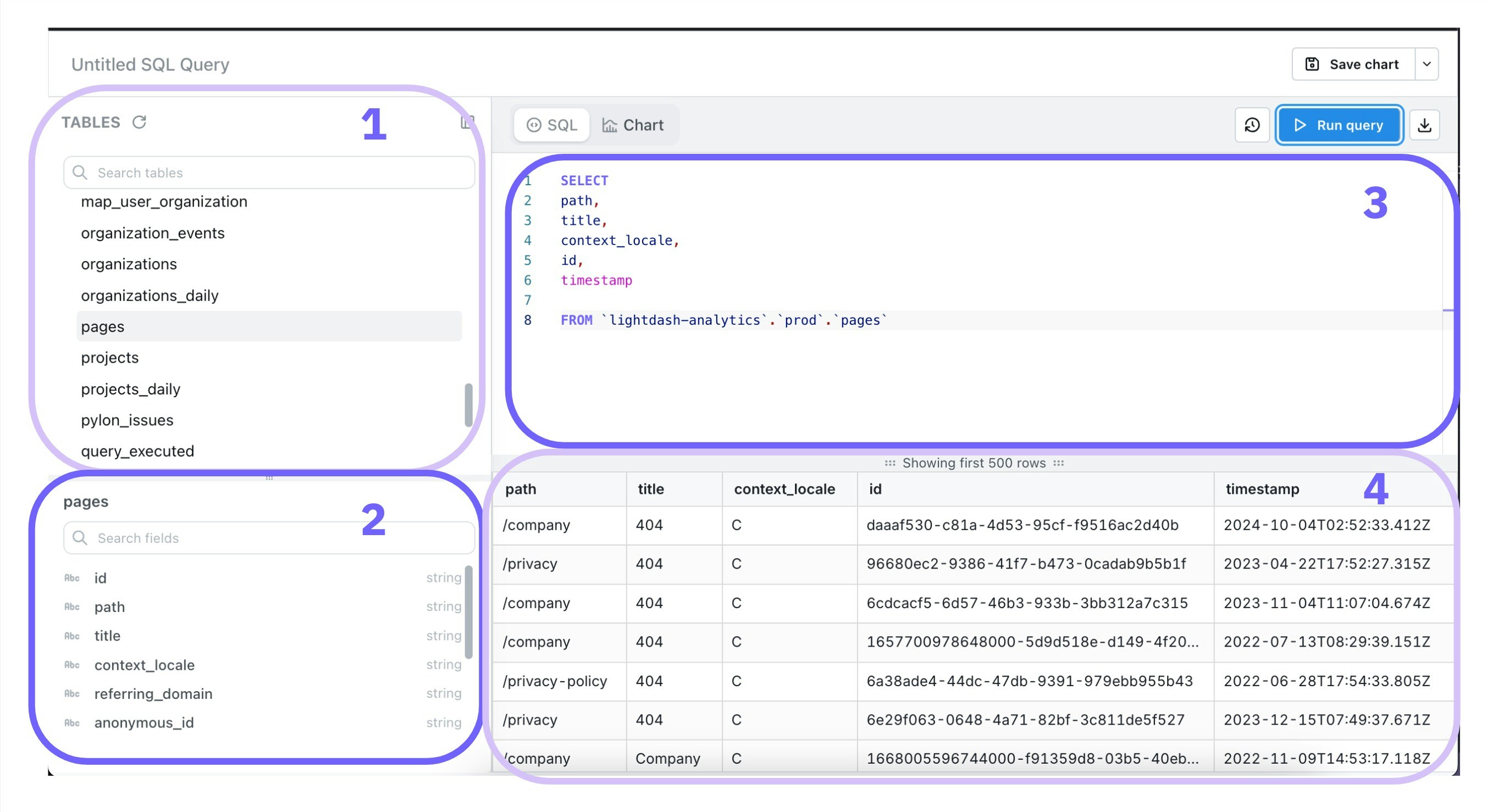Image resolution: width=1487 pixels, height=812 pixels.
Task: Click the Untitled SQL Query title
Action: (150, 64)
